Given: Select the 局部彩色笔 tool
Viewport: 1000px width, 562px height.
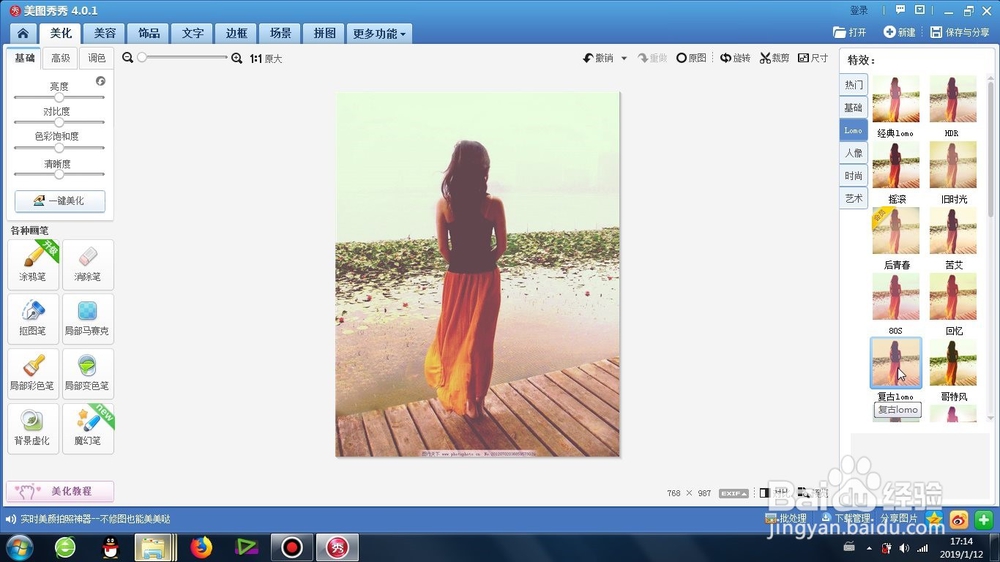Looking at the screenshot, I should pos(33,373).
